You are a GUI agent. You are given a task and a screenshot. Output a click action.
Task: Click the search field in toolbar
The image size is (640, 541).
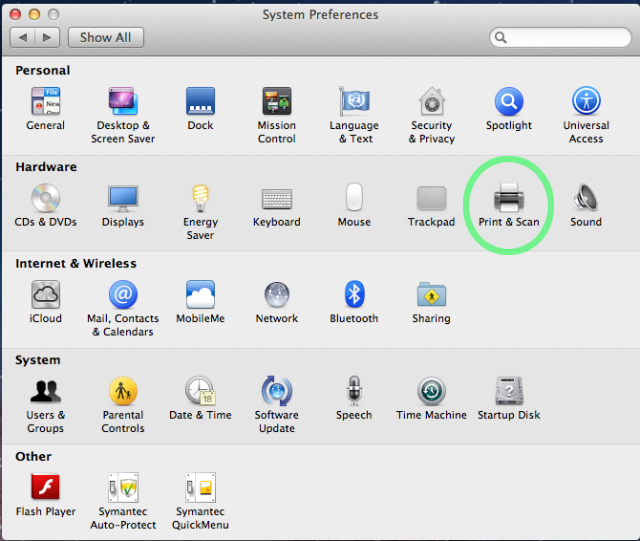click(560, 38)
